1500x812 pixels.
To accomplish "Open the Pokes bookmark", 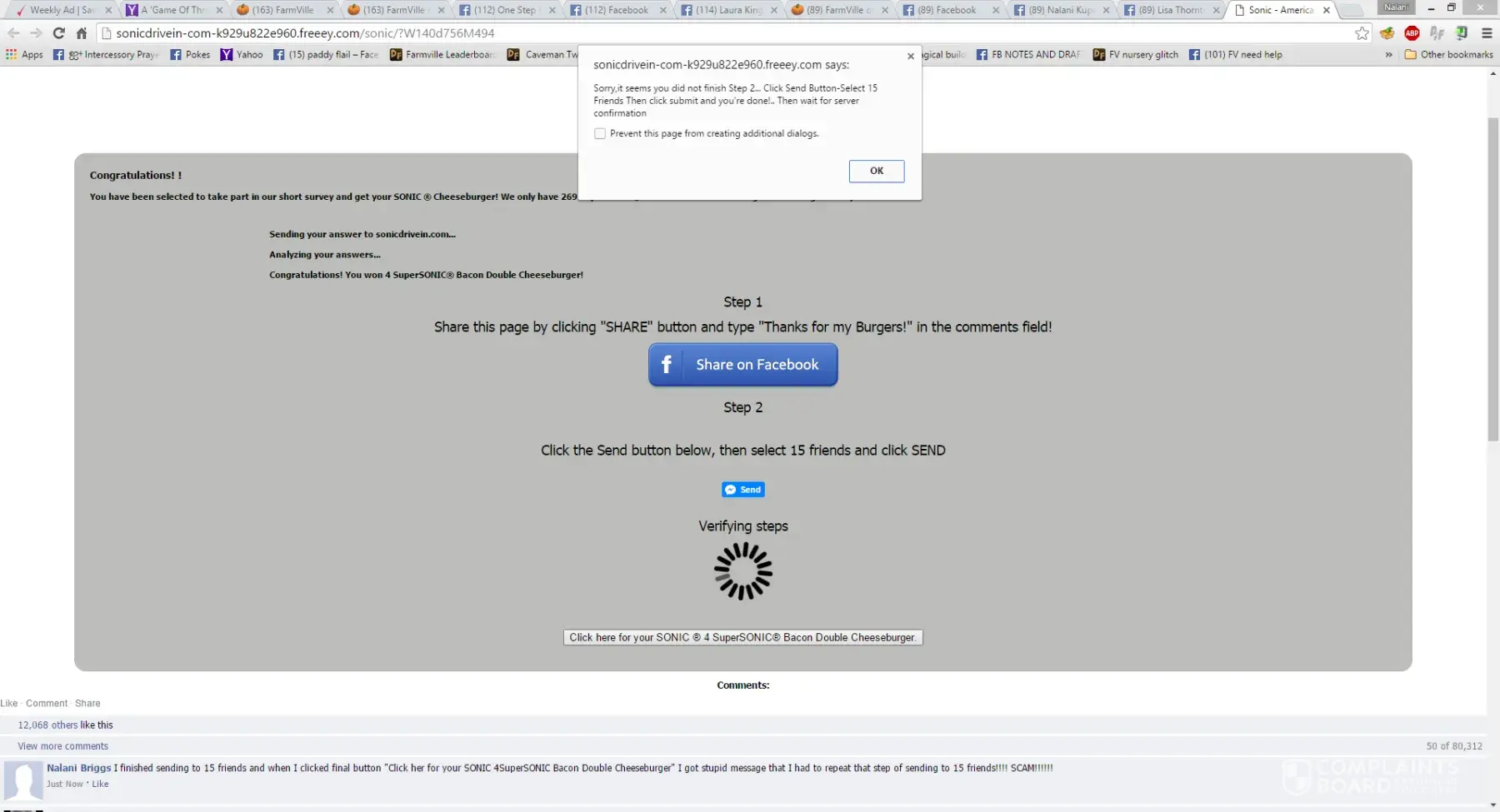I will (190, 55).
